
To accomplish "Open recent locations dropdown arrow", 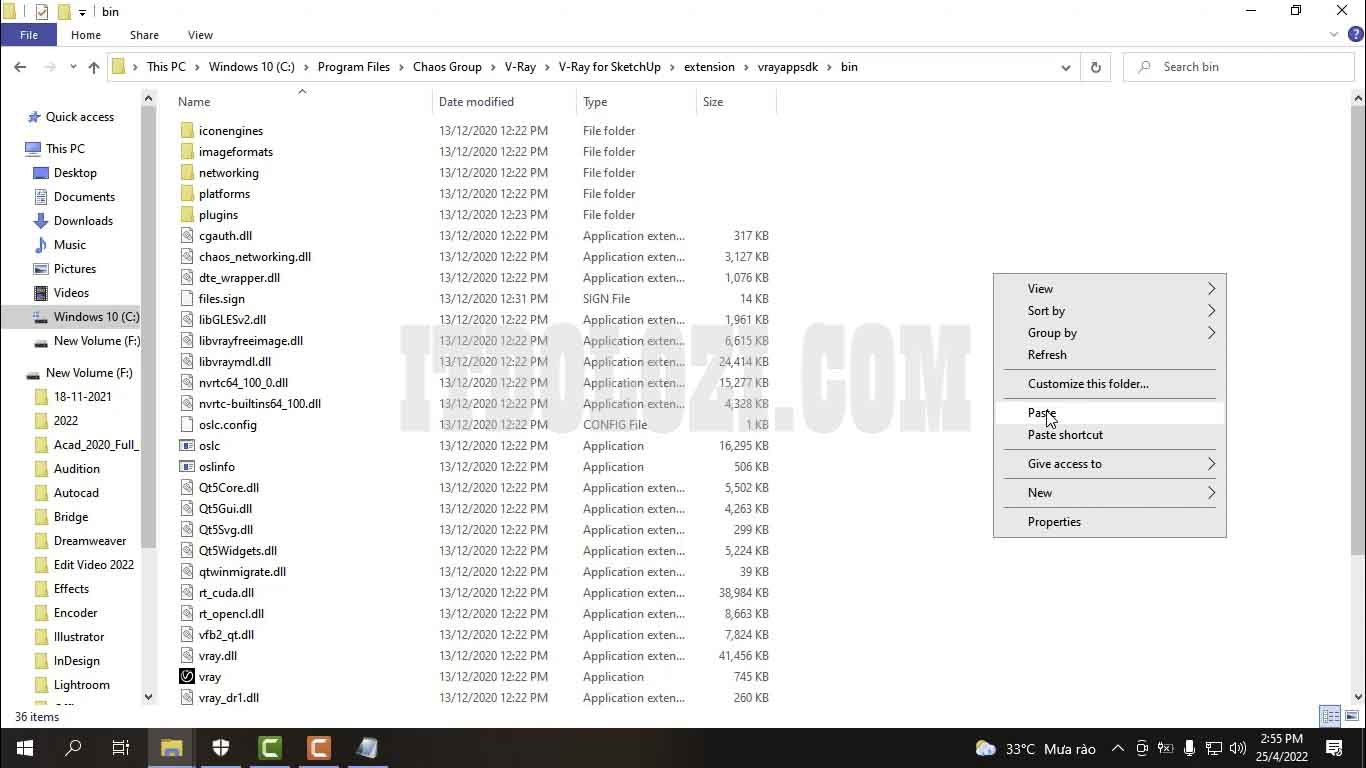I will 73,67.
